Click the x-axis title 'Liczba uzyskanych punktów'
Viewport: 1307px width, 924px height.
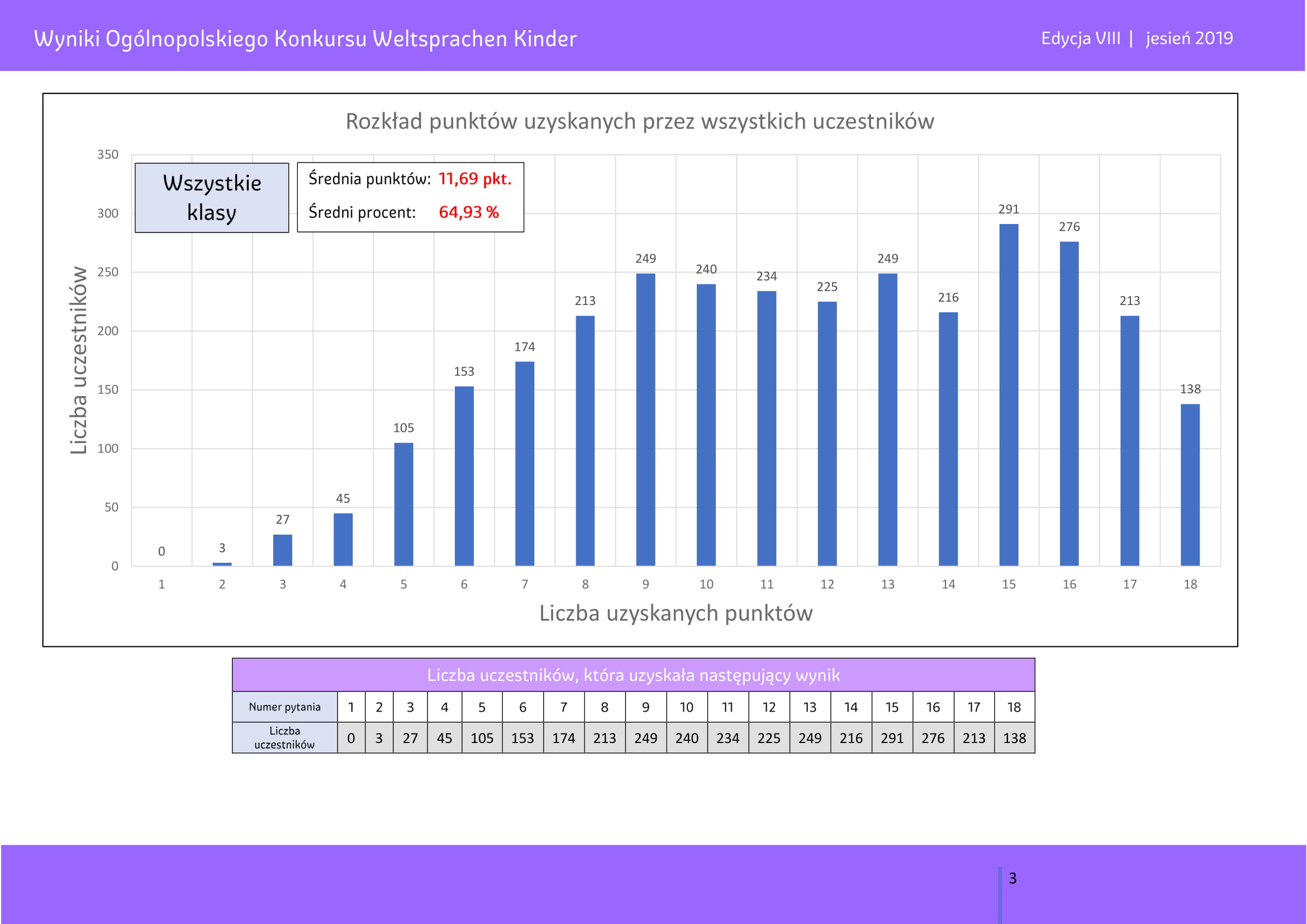[676, 613]
